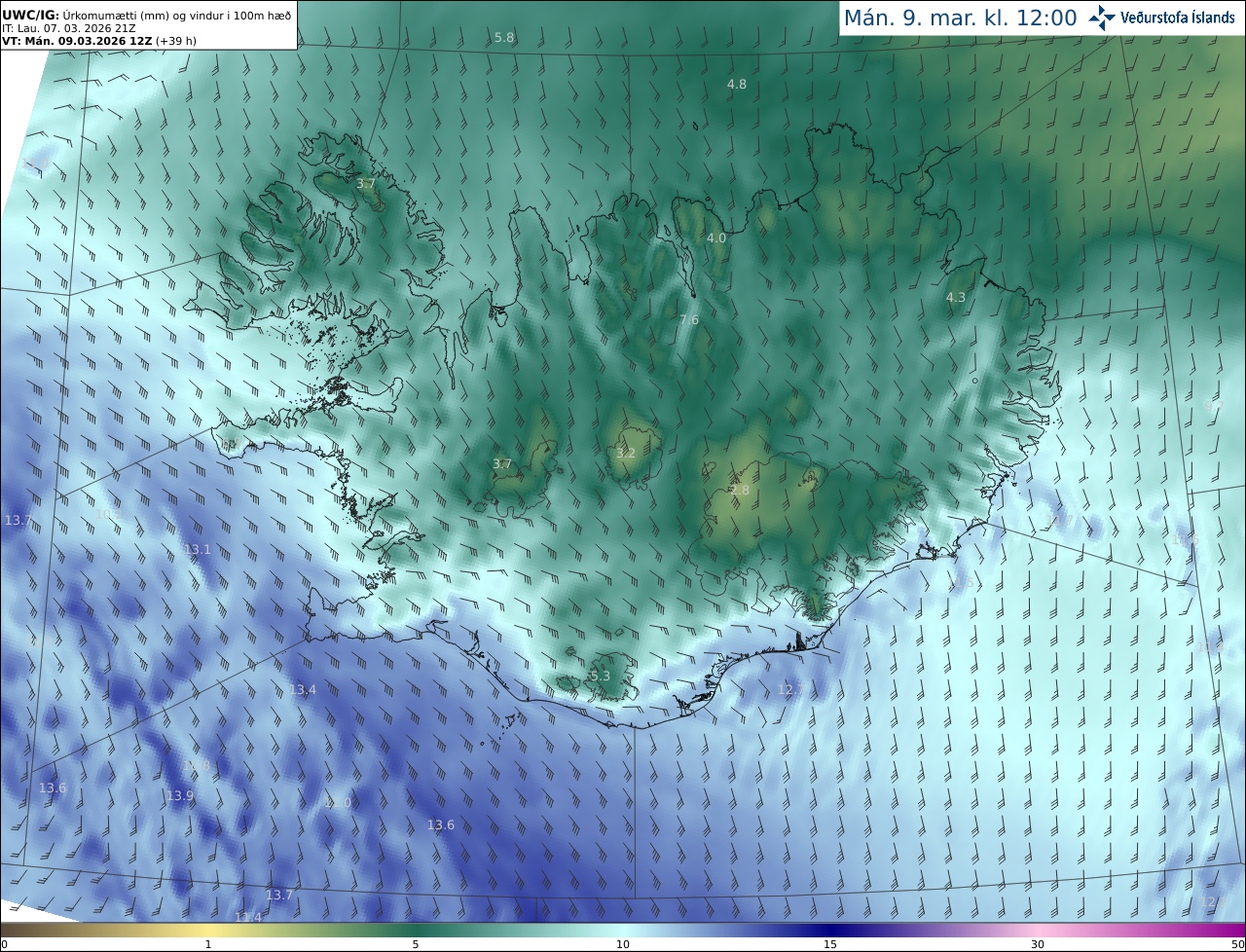Click the 13.9 value in the southwest ocean
The height and width of the screenshot is (952, 1246).
click(x=180, y=796)
